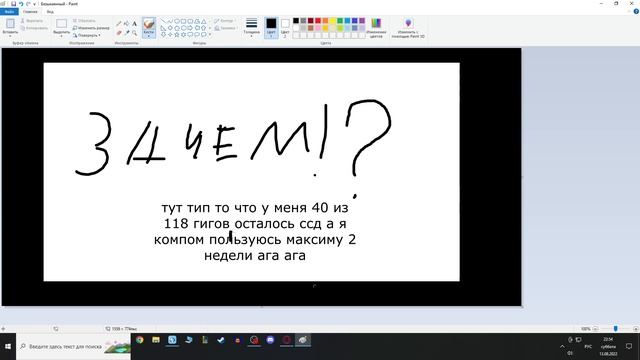Image resolution: width=640 pixels, height=360 pixels.
Task: Open the Size thickness dropdown
Action: point(251,28)
